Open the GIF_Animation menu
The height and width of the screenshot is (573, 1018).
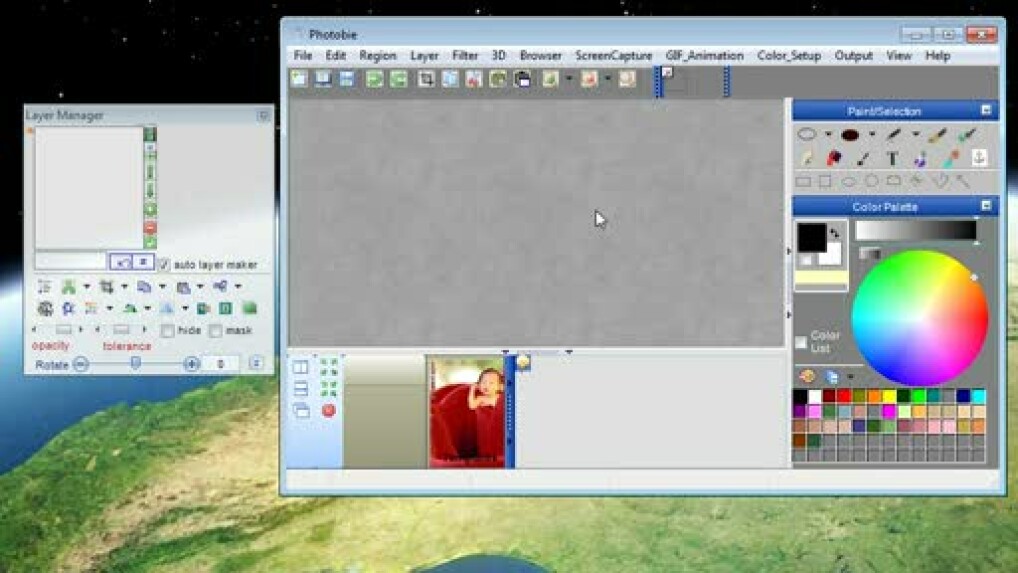(x=704, y=56)
